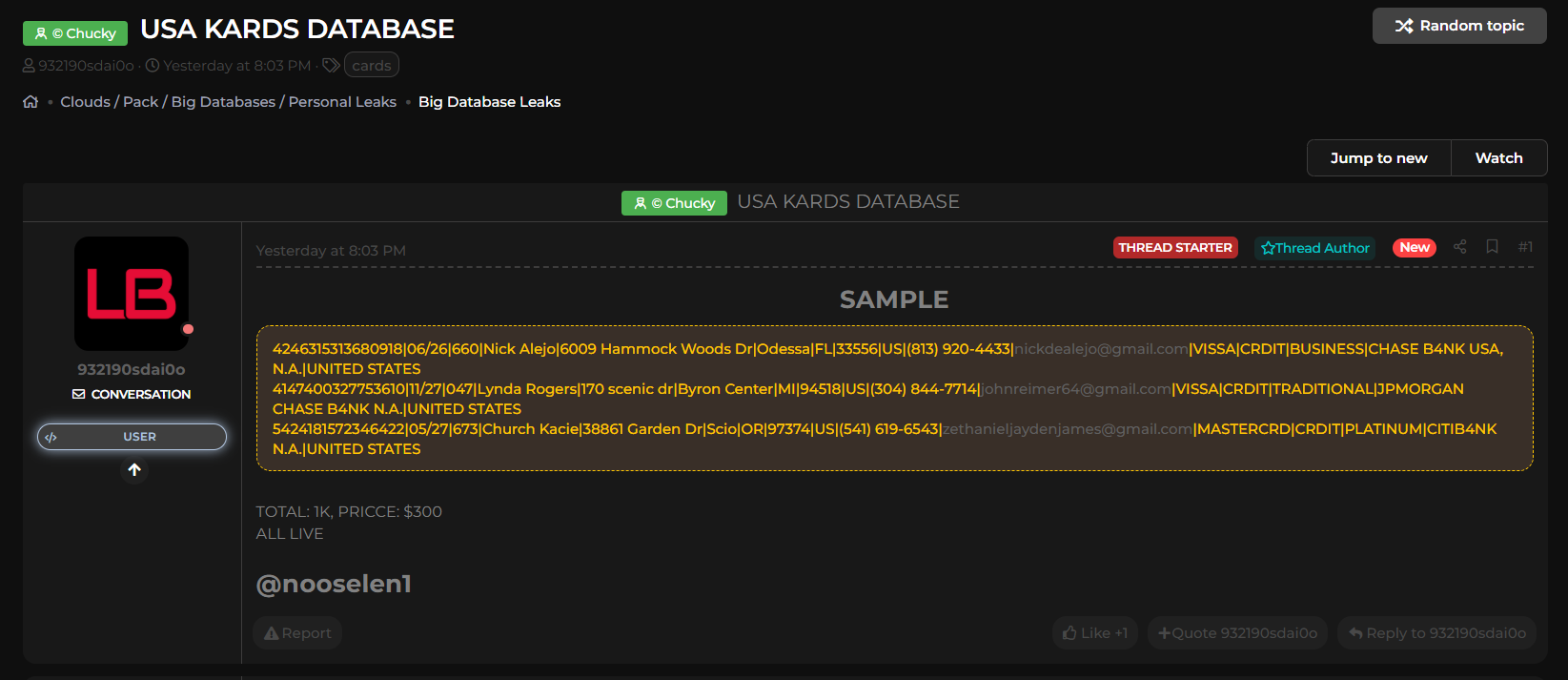Open the Big Database Leaks breadcrumb
The image size is (1568, 680).
(x=489, y=102)
